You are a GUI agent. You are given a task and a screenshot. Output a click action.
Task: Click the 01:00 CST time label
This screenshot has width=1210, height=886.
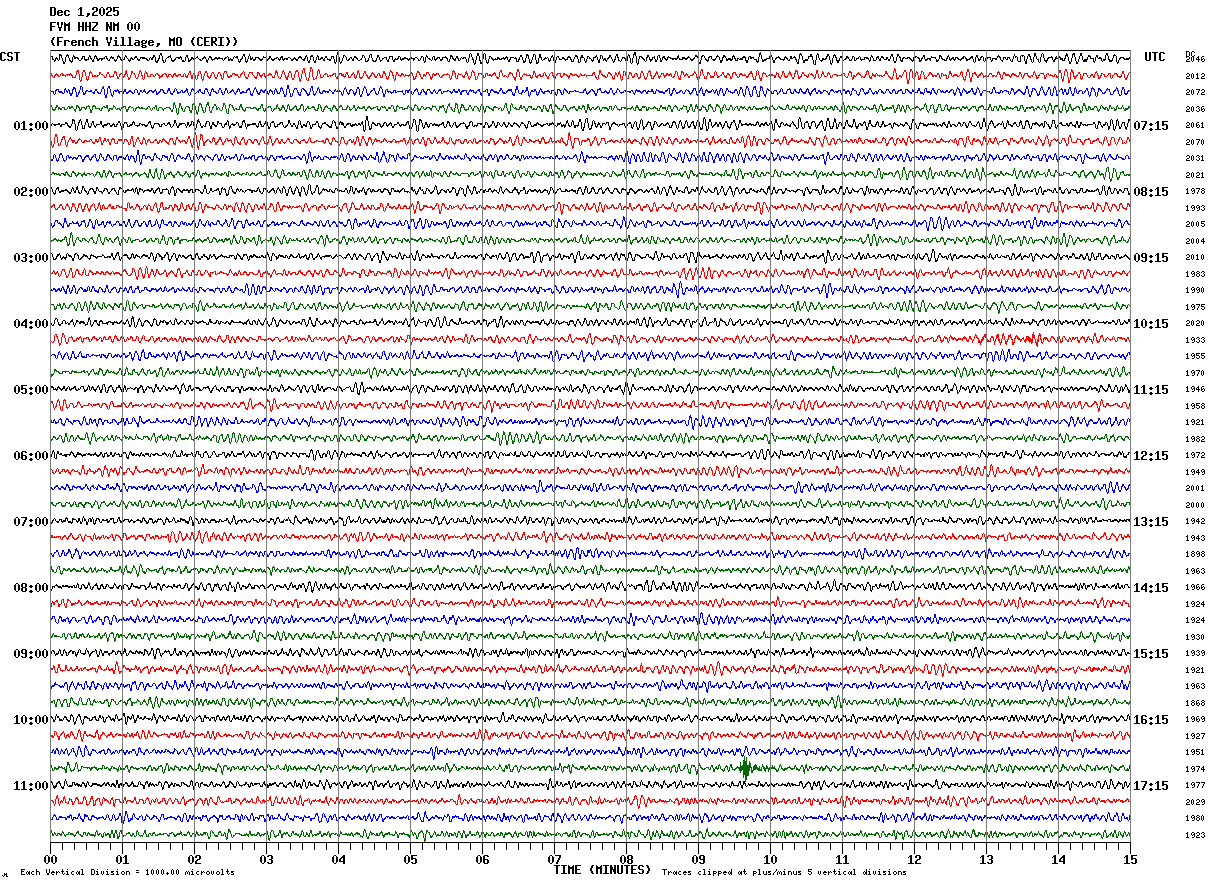(x=31, y=126)
